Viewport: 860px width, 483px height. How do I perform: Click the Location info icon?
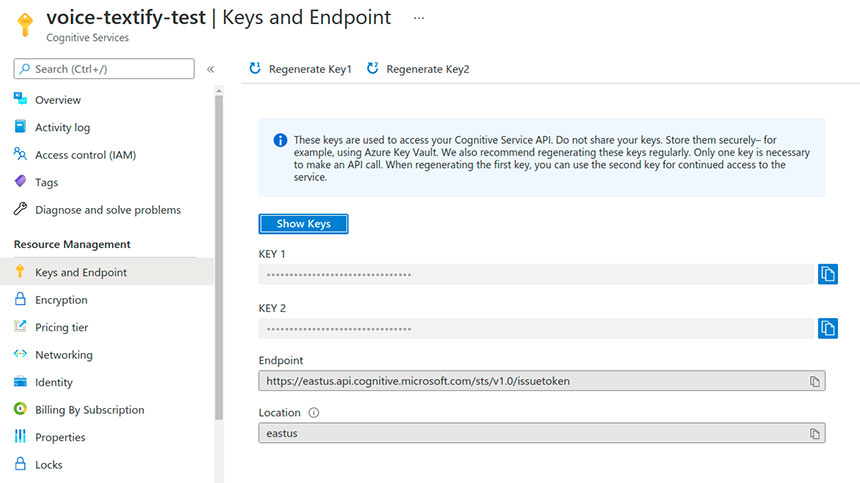click(314, 412)
